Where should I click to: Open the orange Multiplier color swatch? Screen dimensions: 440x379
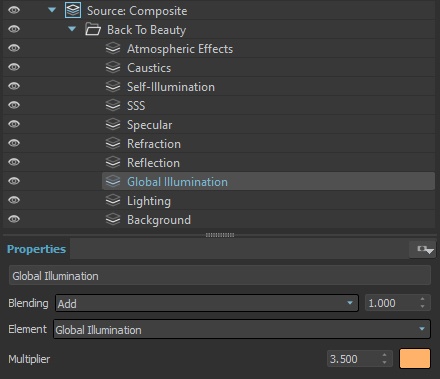point(415,359)
